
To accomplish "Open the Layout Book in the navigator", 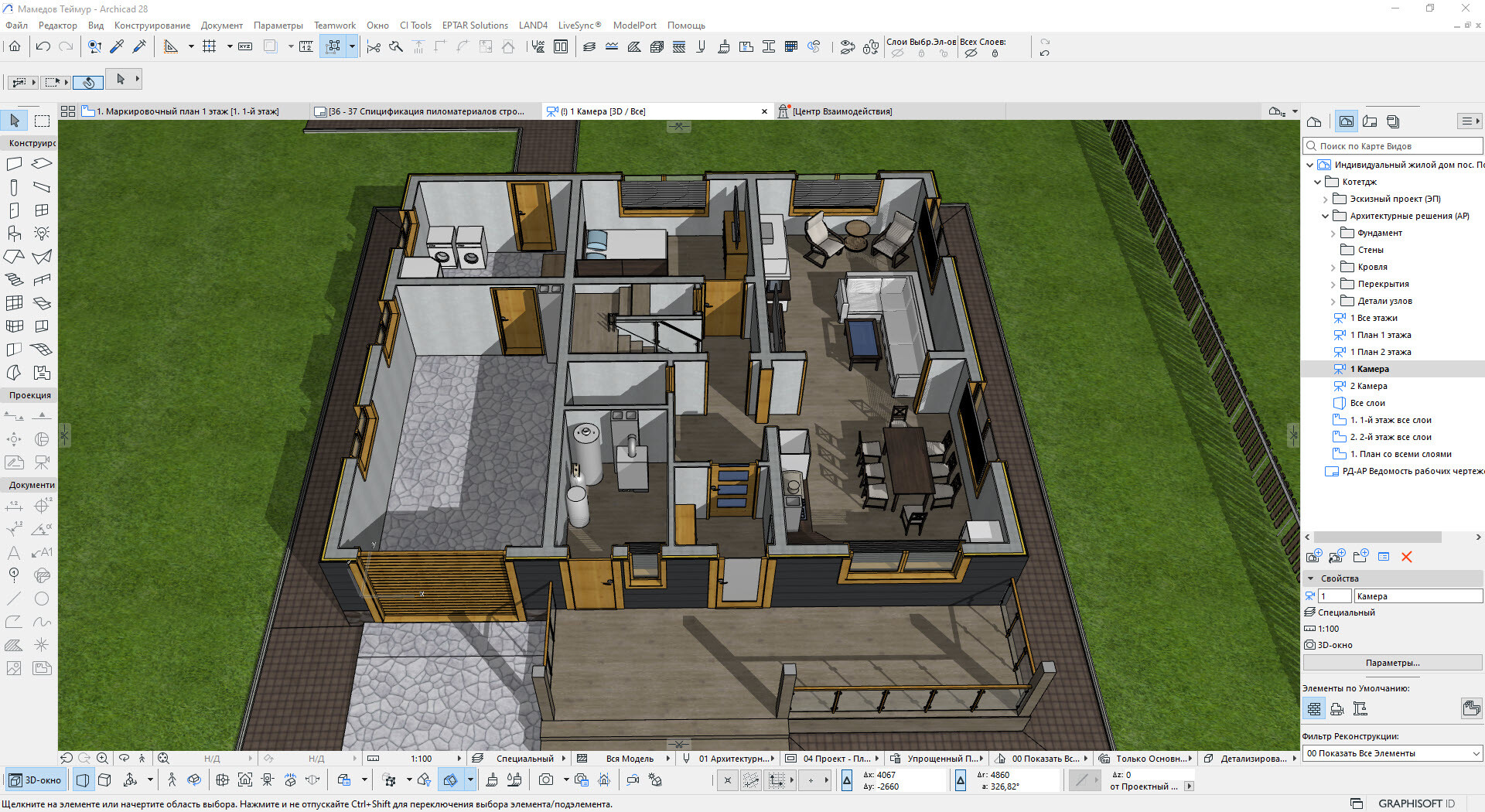I will pos(1370,121).
